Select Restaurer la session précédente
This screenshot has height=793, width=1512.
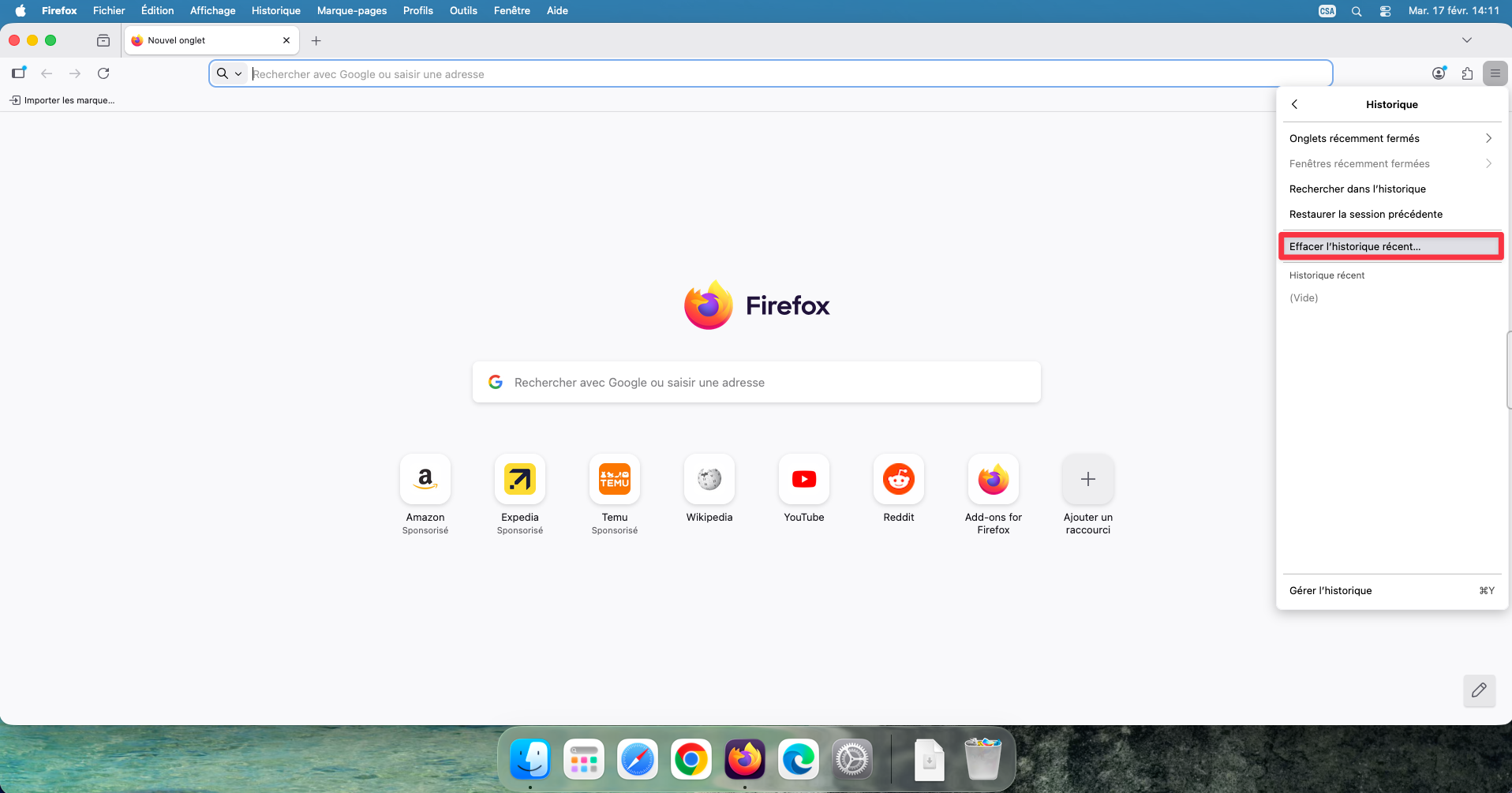click(1392, 214)
